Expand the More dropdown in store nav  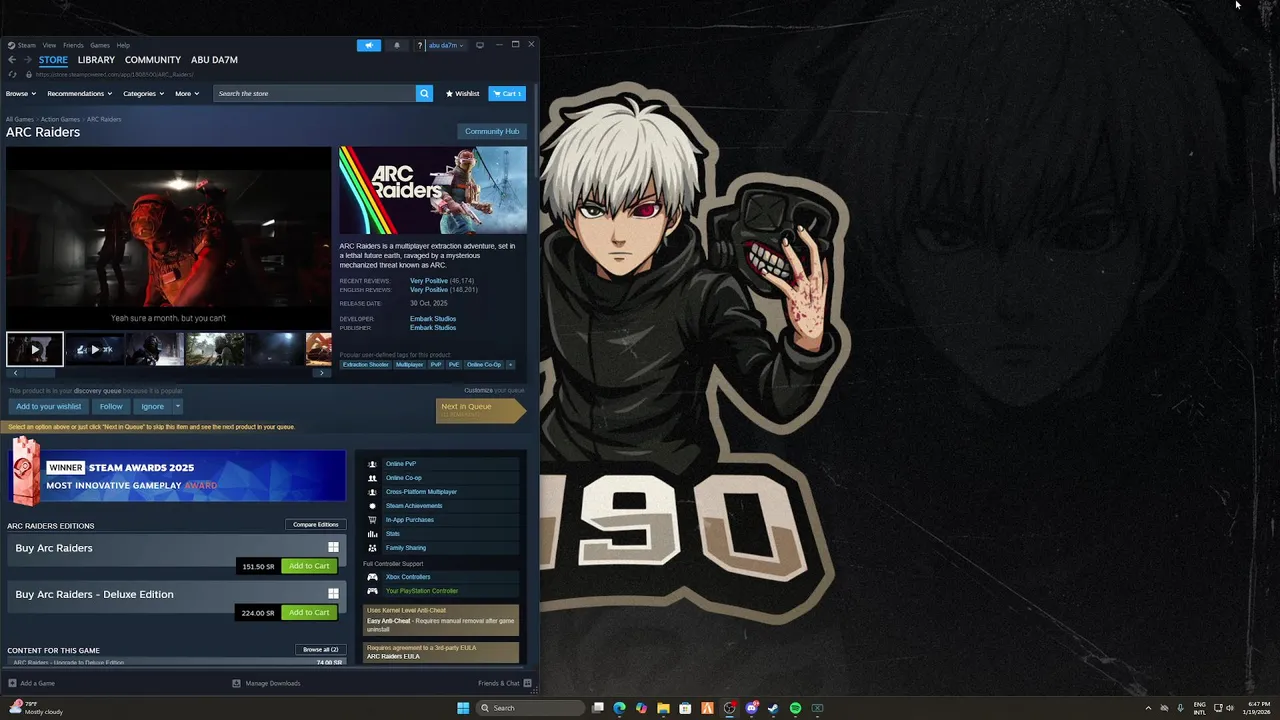coord(187,93)
